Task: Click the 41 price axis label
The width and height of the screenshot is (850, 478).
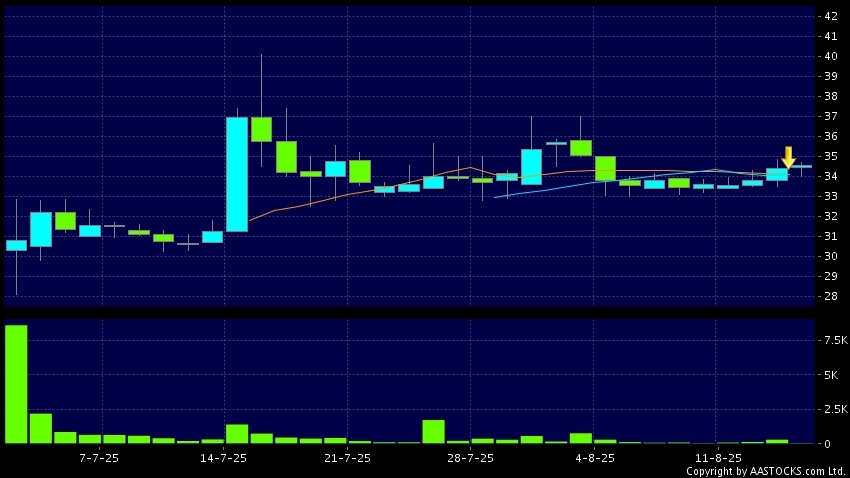Action: click(x=831, y=36)
